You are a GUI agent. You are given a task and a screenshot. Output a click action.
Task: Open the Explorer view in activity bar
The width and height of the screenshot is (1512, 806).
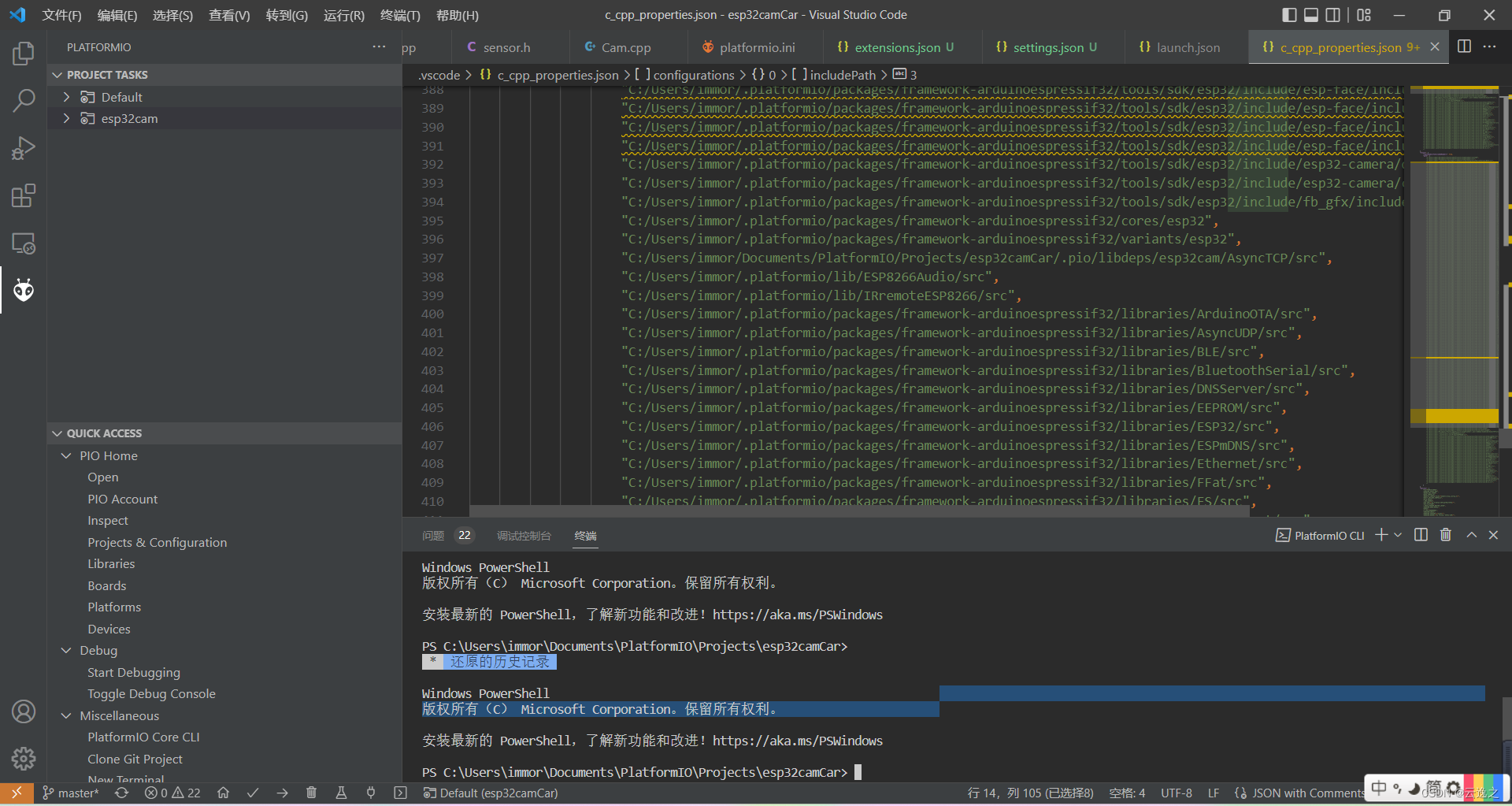pyautogui.click(x=24, y=54)
